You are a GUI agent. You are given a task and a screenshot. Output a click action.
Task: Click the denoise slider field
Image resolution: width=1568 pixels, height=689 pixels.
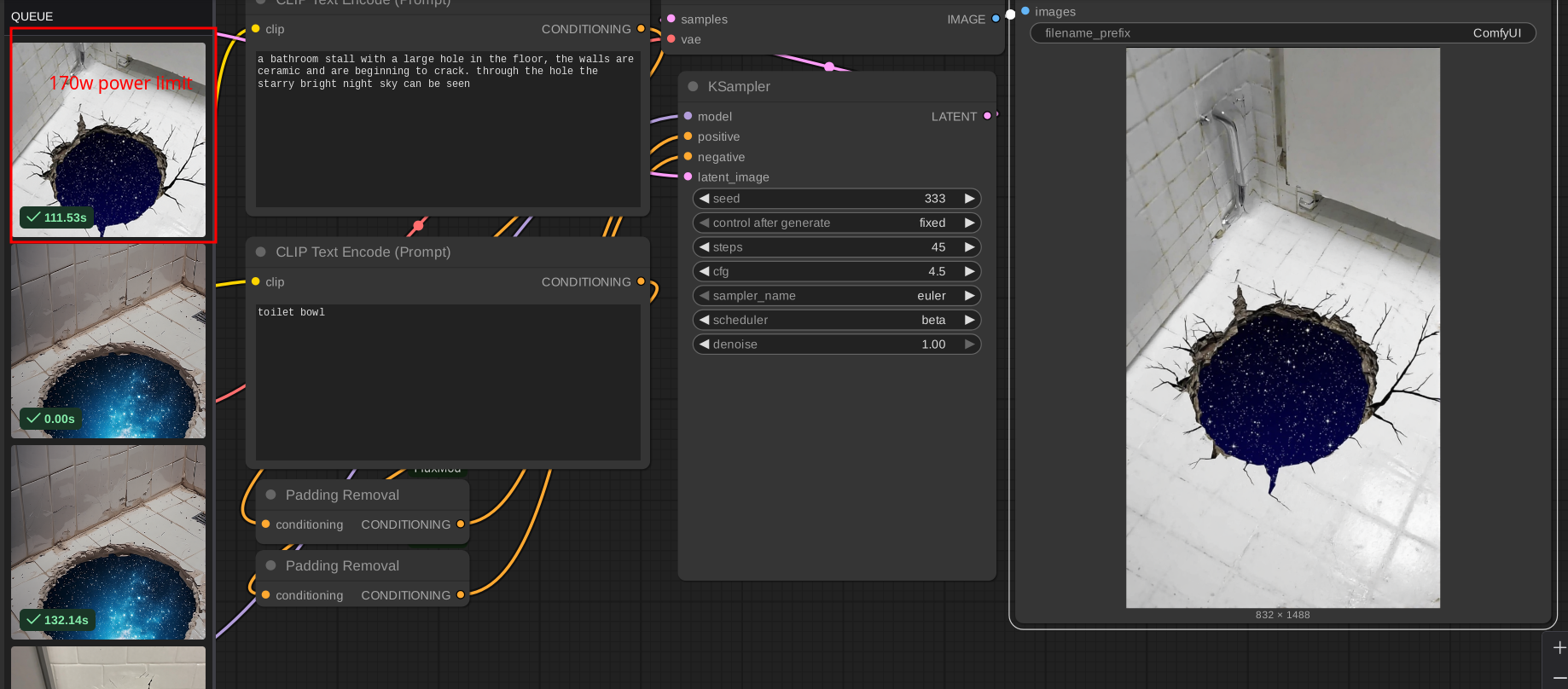836,344
